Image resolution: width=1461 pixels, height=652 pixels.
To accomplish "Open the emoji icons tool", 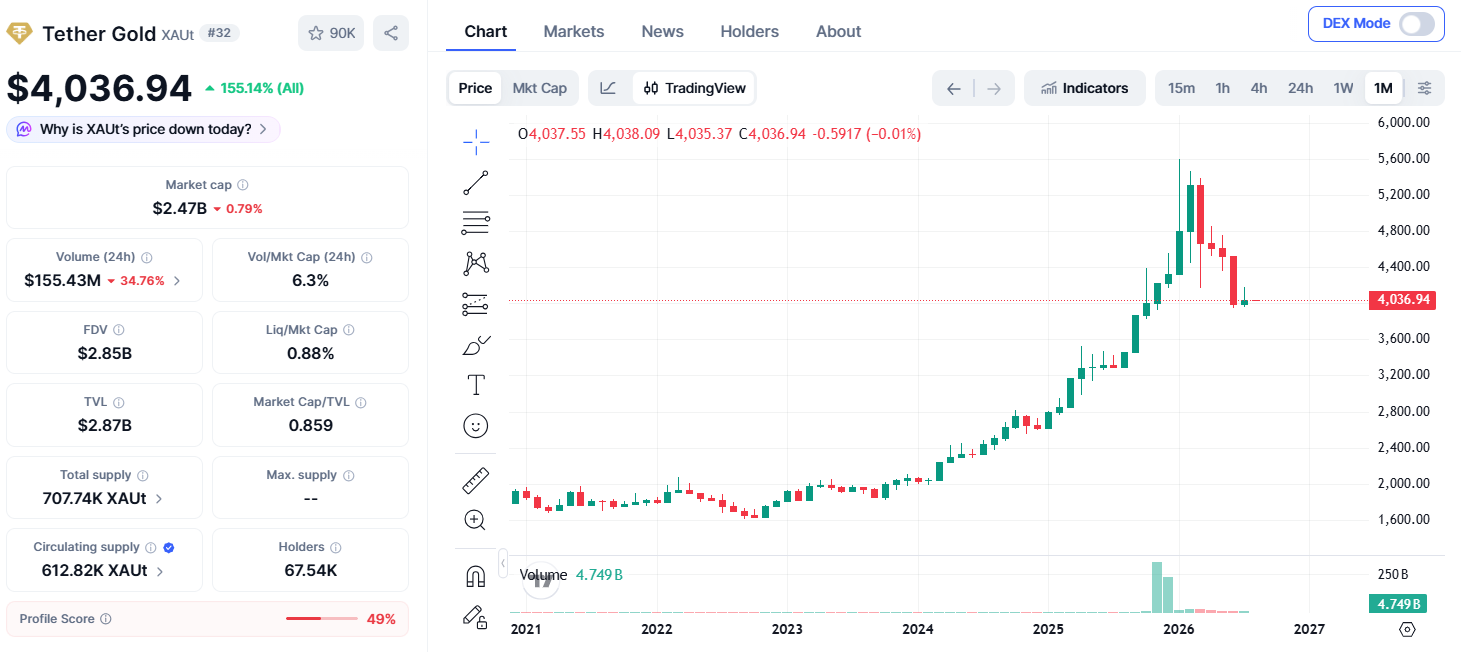I will pyautogui.click(x=476, y=426).
